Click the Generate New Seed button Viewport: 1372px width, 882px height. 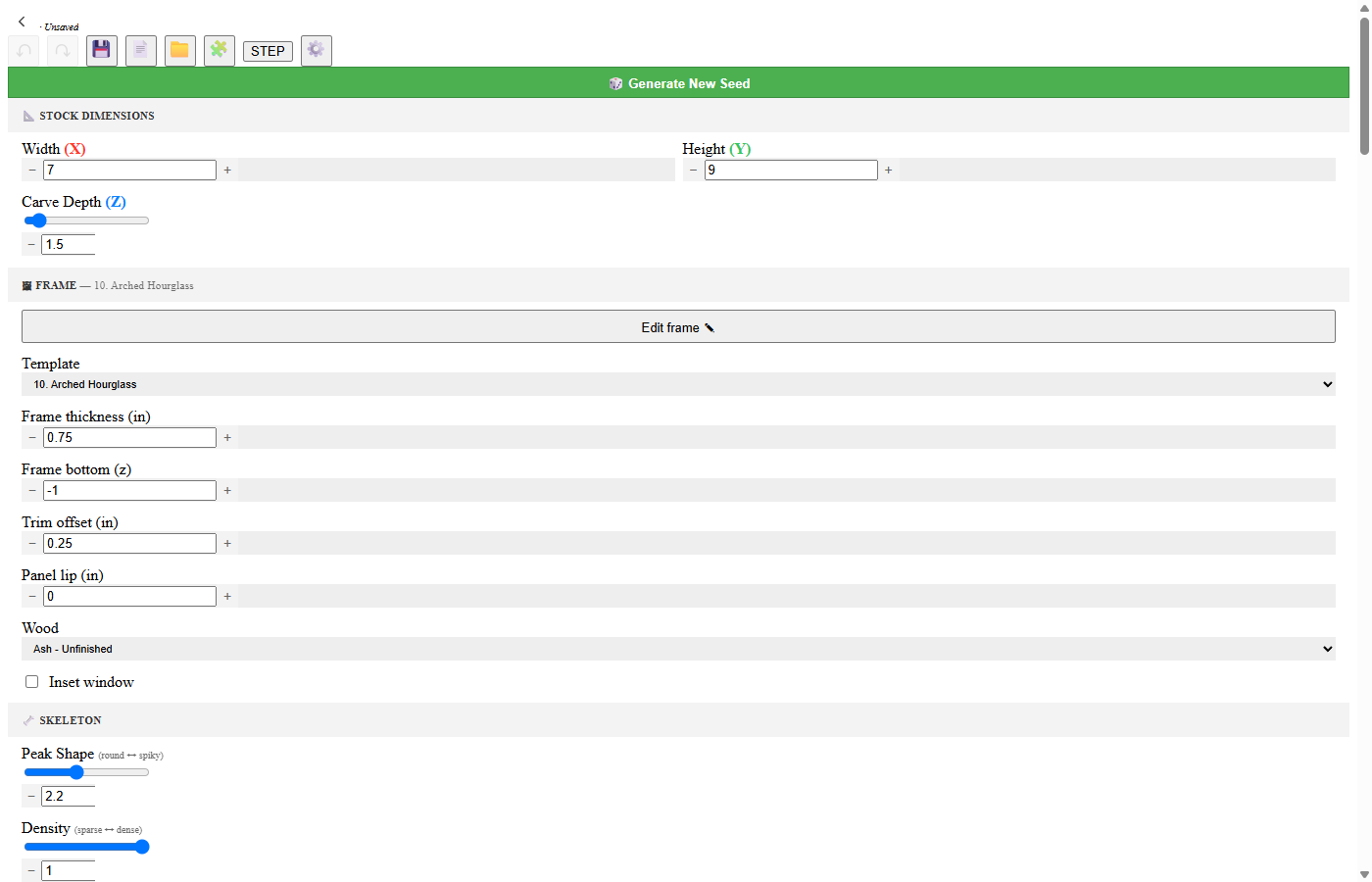click(x=678, y=83)
